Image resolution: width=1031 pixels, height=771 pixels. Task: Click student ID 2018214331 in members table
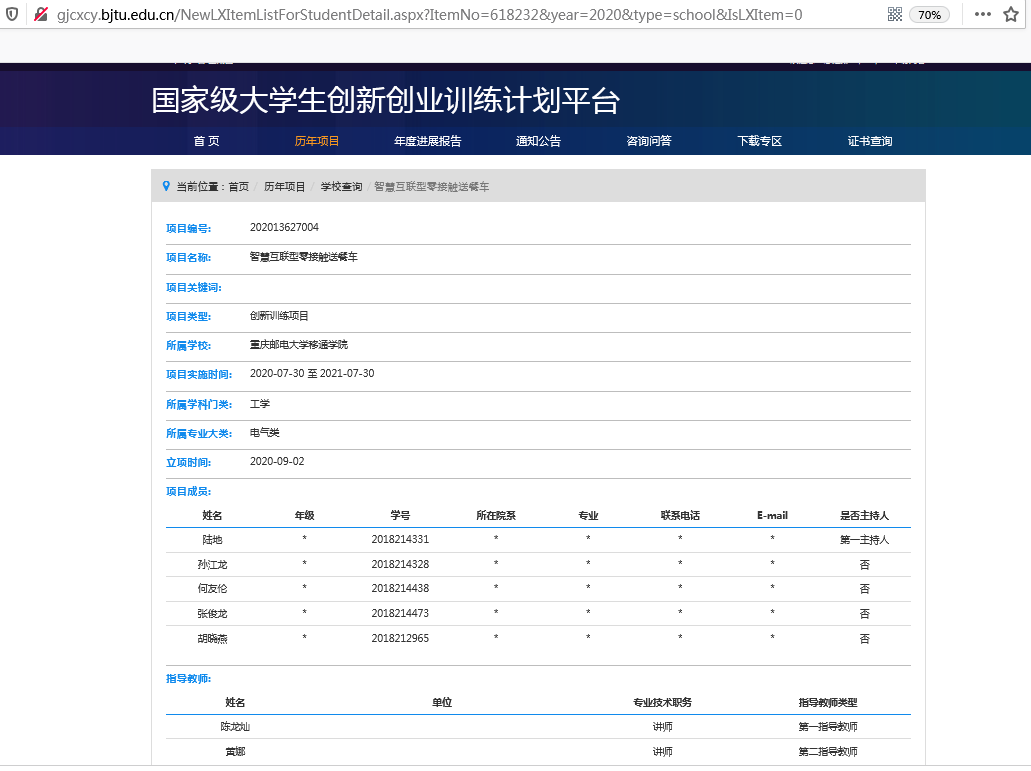pyautogui.click(x=400, y=539)
